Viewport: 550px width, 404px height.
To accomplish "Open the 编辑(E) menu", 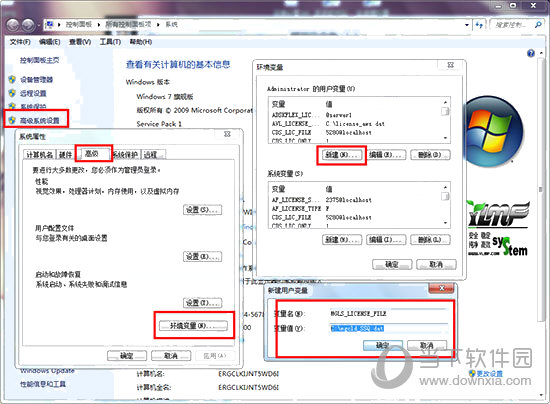I will (x=49, y=42).
